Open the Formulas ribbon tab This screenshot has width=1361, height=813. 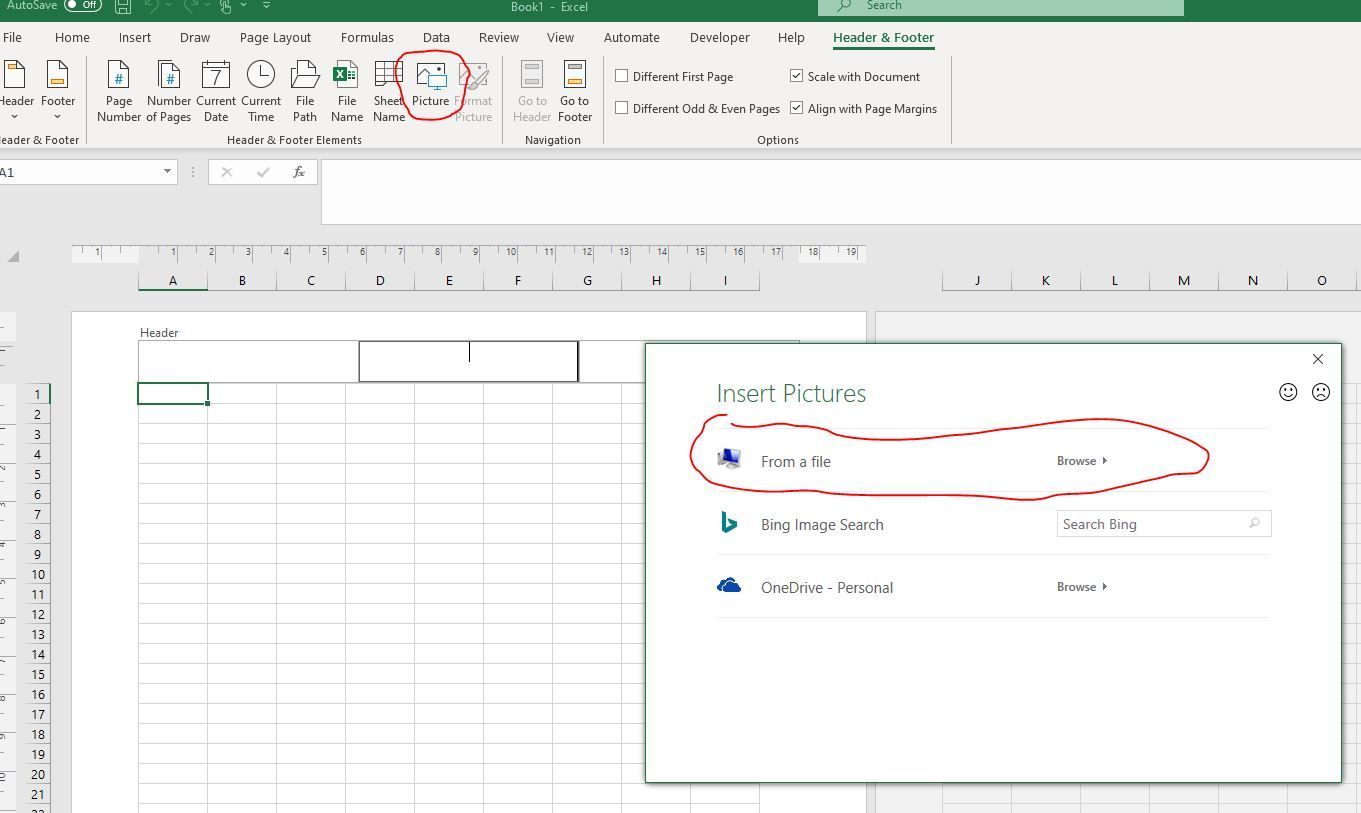point(367,37)
